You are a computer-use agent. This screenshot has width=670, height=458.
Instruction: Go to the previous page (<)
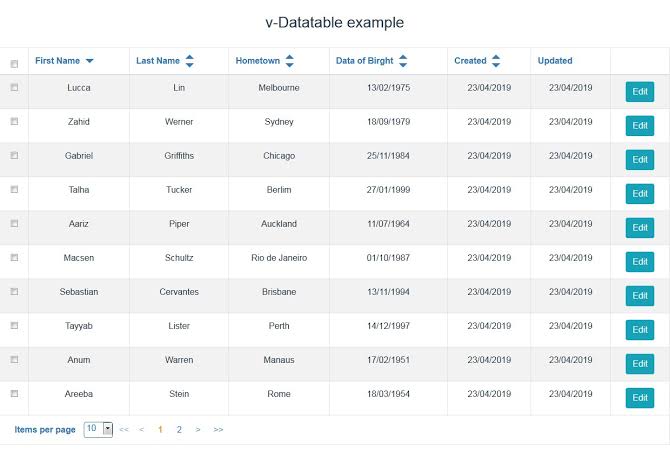point(141,429)
